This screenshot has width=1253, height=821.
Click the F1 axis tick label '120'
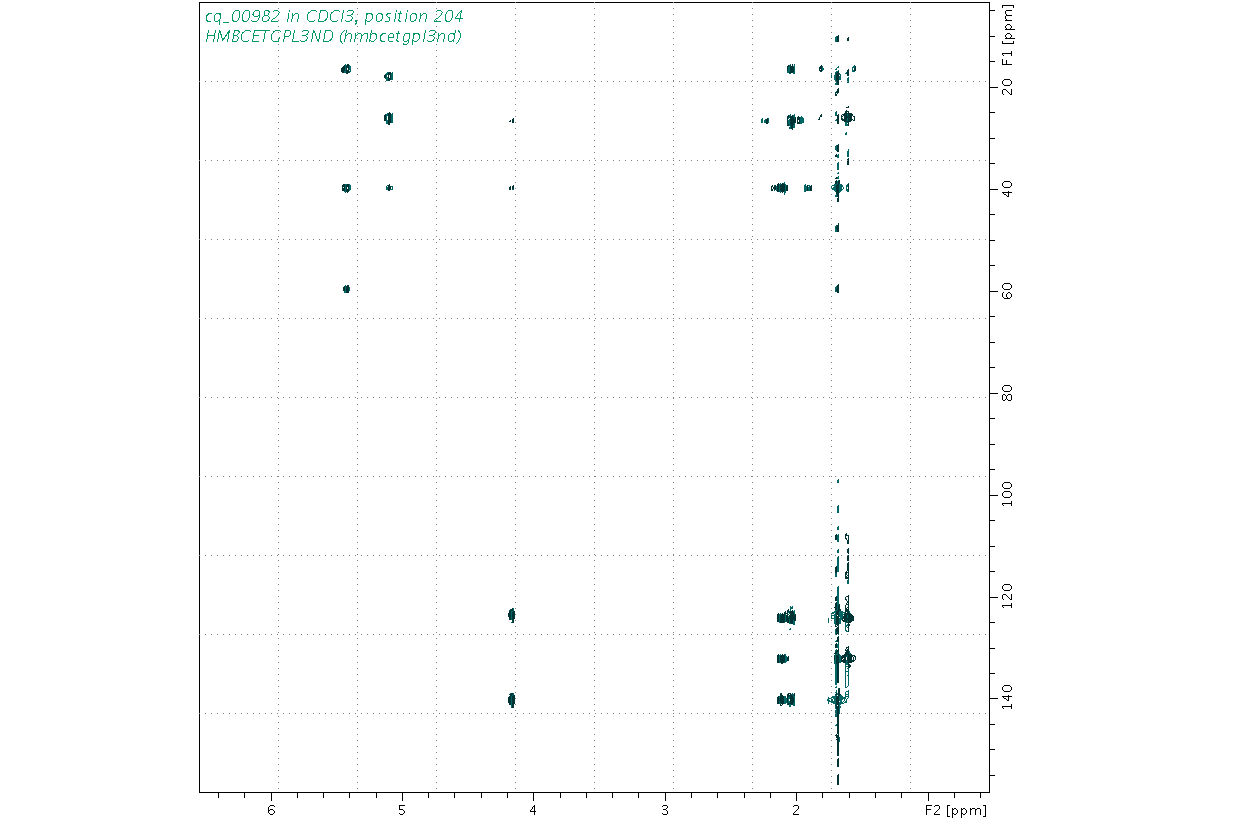click(x=1007, y=597)
